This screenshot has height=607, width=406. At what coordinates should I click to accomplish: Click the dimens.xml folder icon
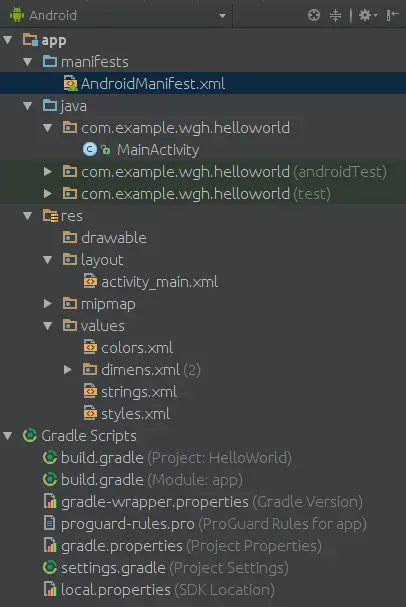point(90,369)
